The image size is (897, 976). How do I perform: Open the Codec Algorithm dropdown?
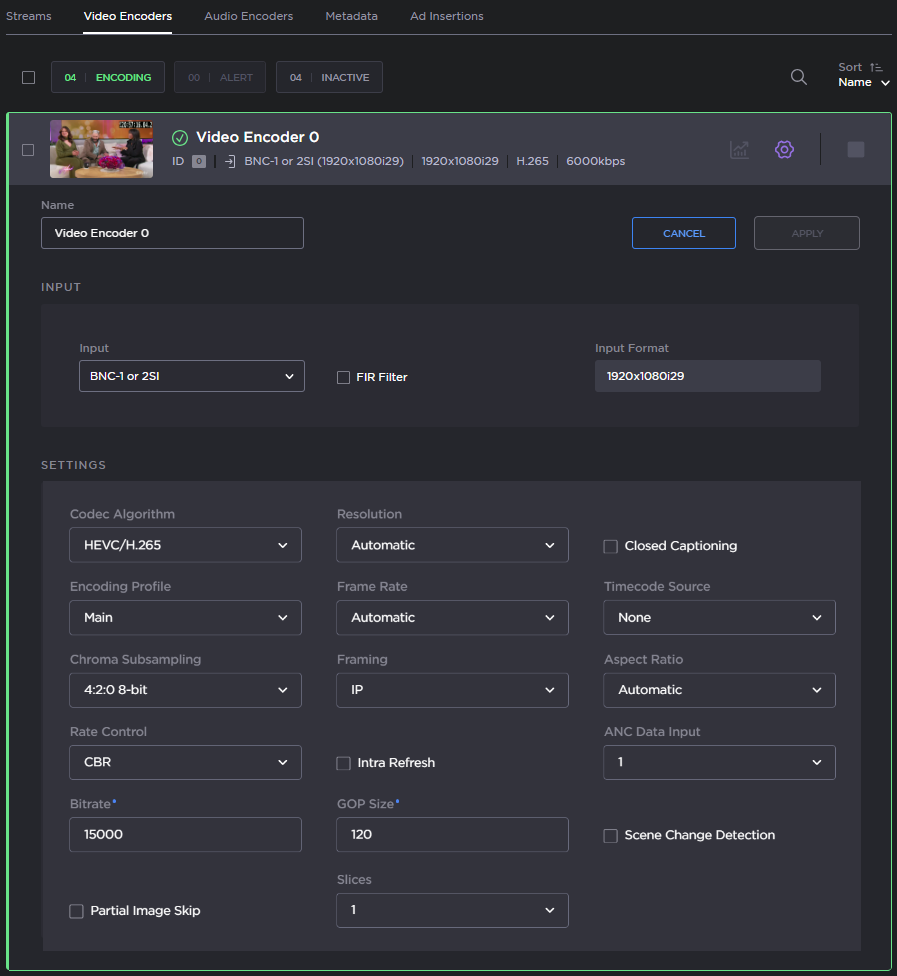185,545
